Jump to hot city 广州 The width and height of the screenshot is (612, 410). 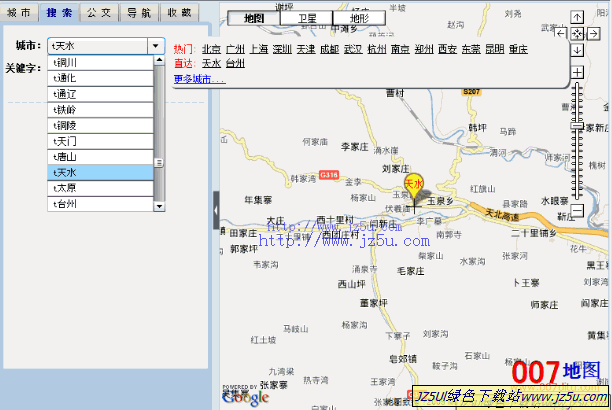[235, 49]
